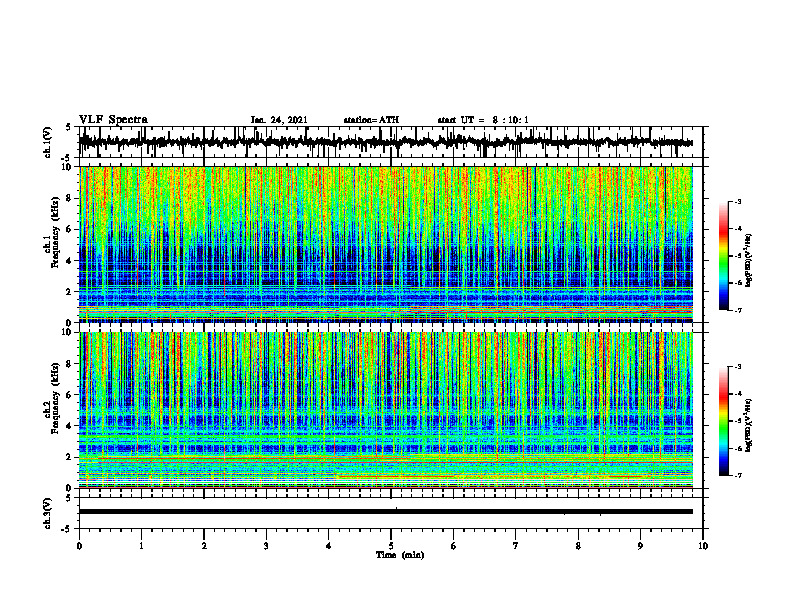Click the flat black ch.3 trace
Image resolution: width=792 pixels, height=612 pixels.
click(x=386, y=512)
